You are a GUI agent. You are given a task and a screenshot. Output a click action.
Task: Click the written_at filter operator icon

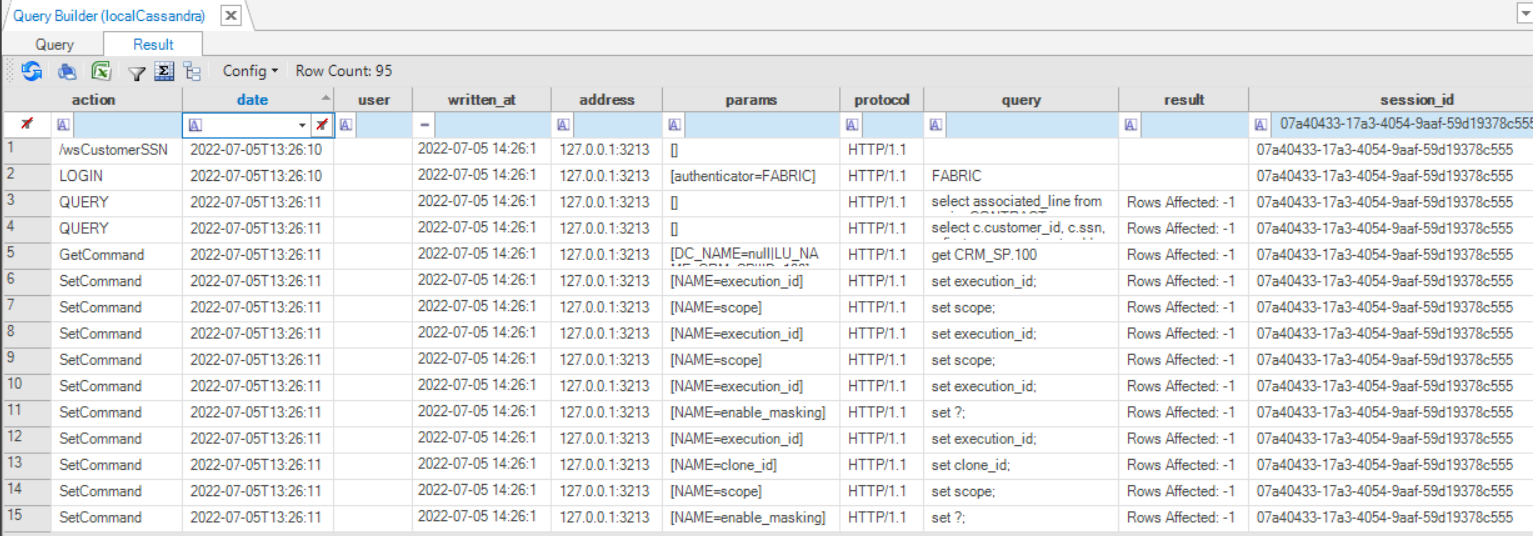pos(425,125)
